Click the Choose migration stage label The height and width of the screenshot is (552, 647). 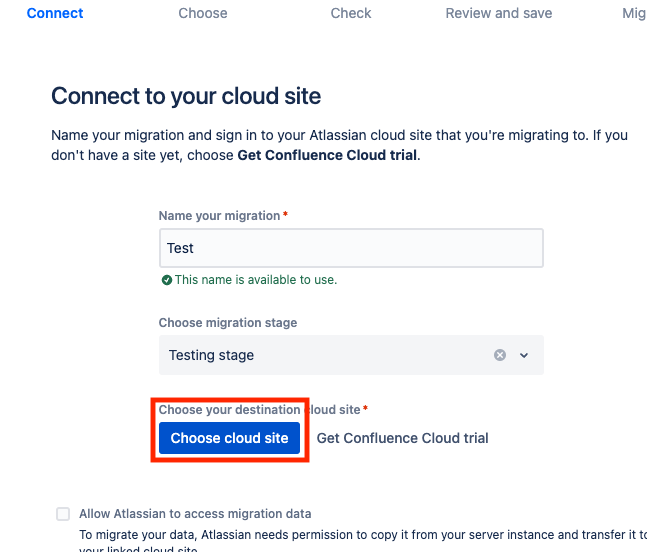(x=228, y=323)
